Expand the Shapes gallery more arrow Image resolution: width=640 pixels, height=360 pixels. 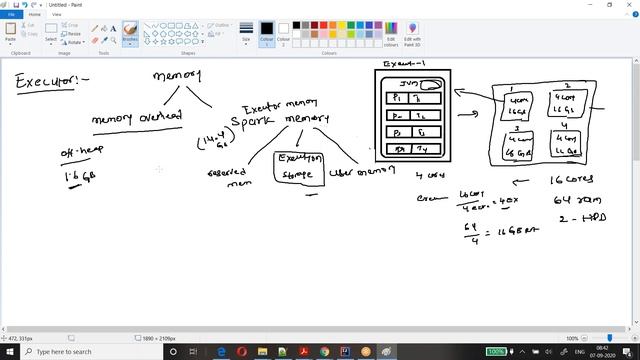point(203,42)
